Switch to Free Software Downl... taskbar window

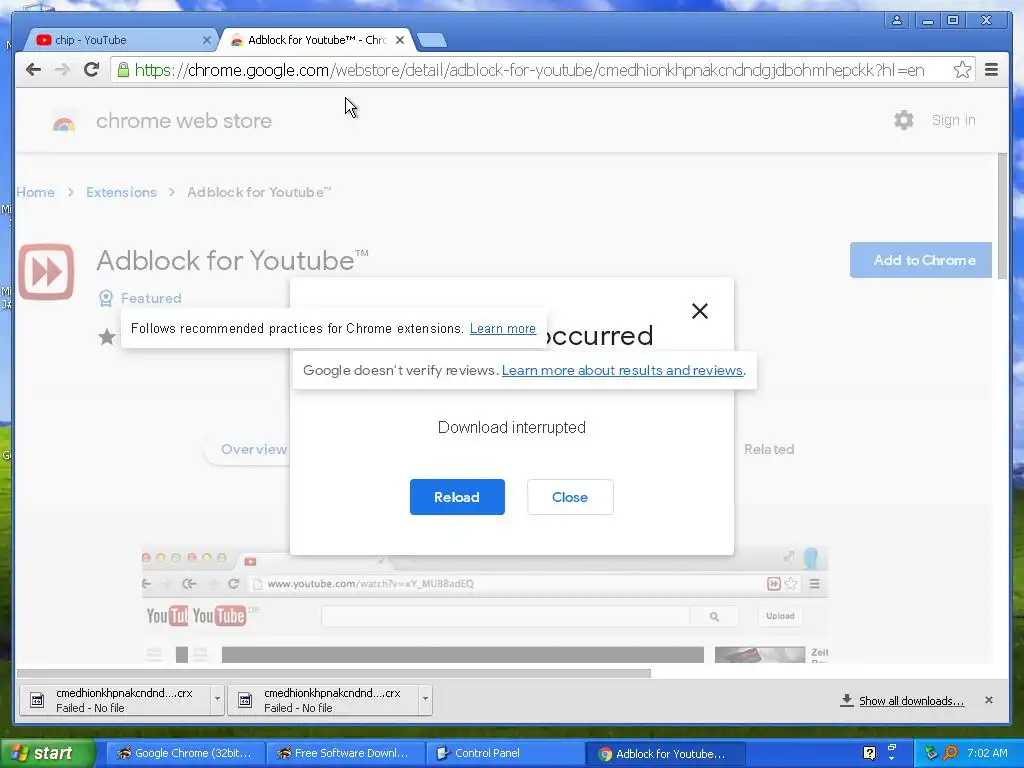tap(344, 753)
